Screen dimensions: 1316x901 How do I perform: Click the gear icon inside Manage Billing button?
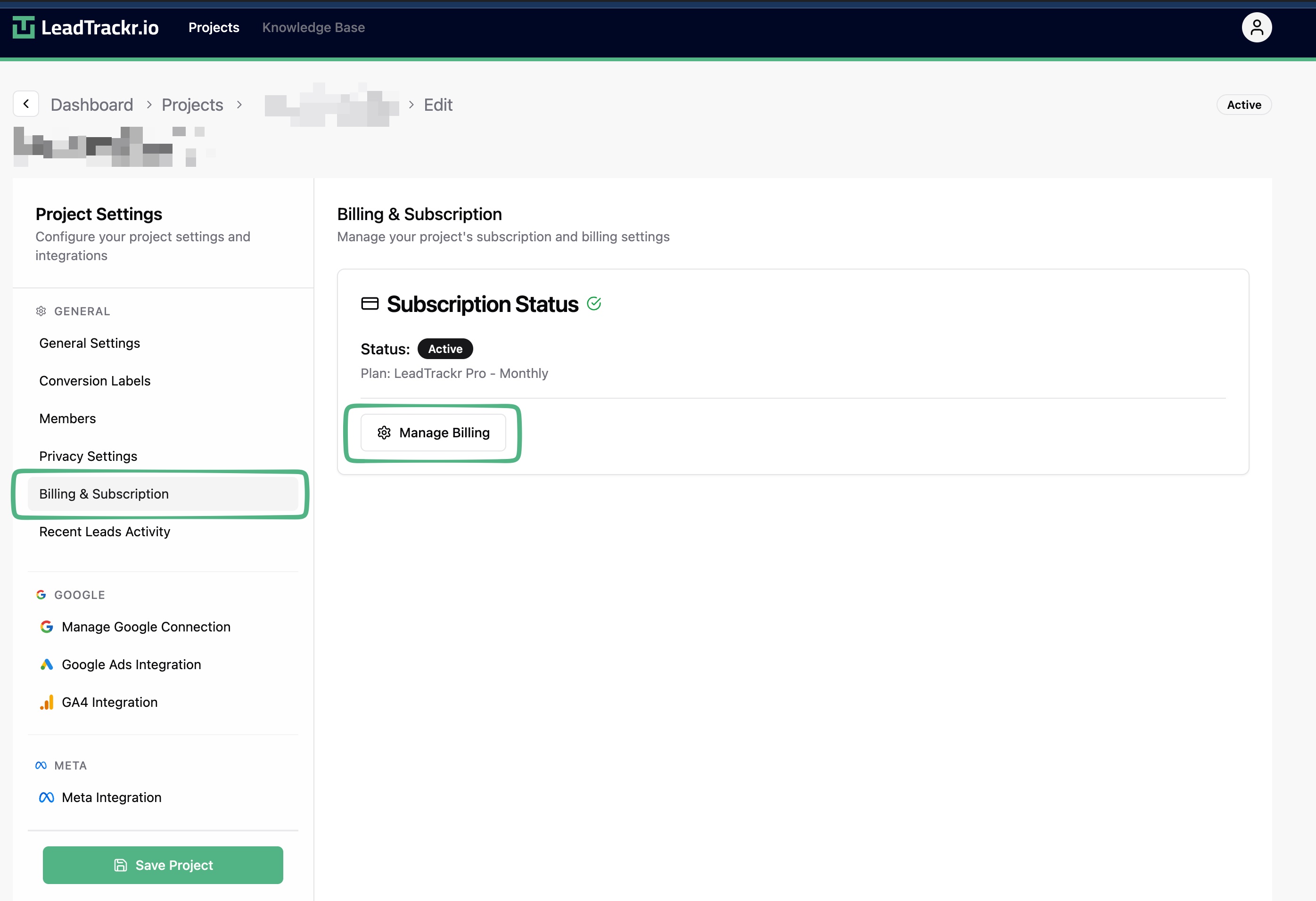point(385,433)
